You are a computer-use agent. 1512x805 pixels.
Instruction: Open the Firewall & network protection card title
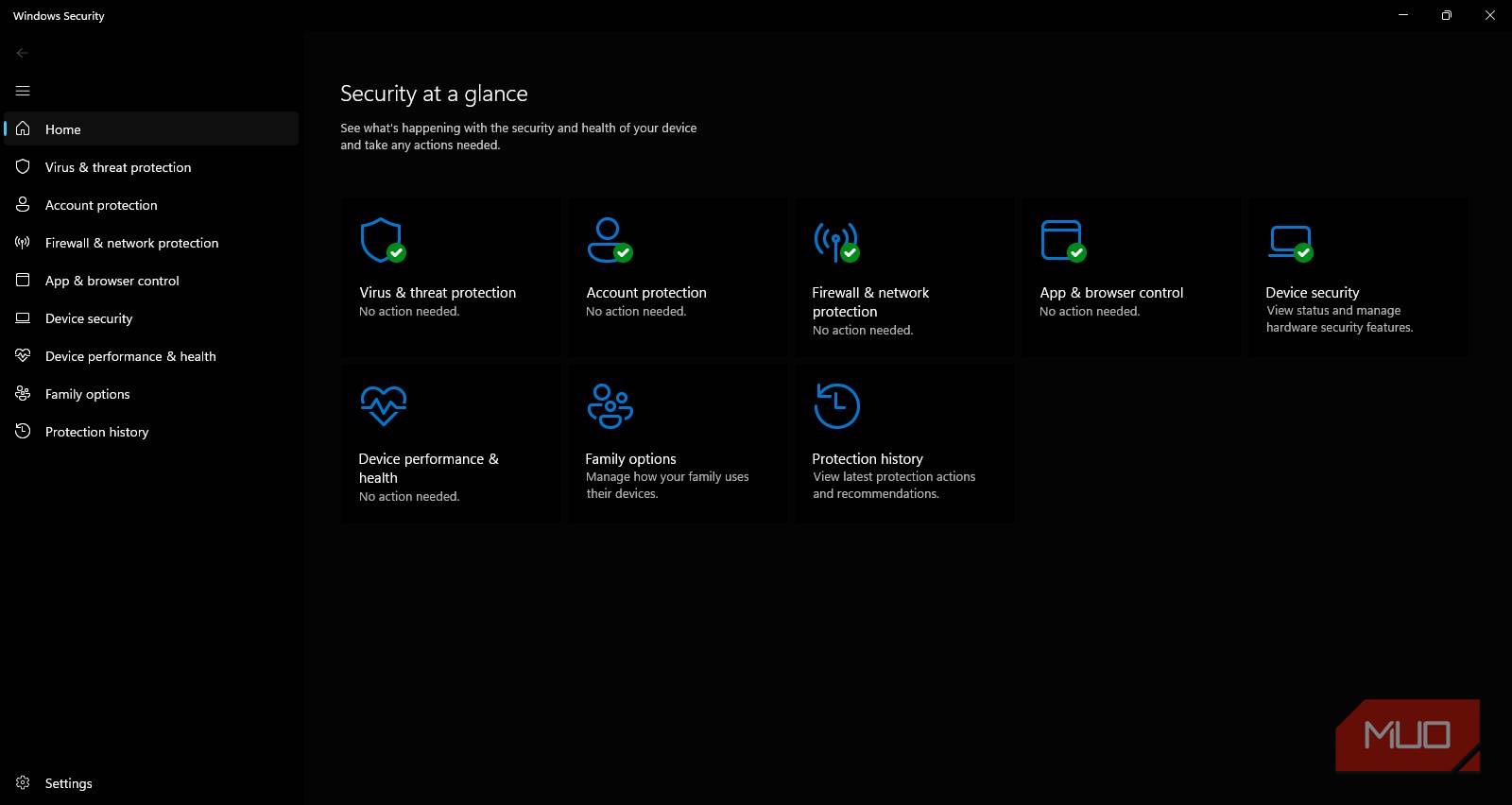870,302
